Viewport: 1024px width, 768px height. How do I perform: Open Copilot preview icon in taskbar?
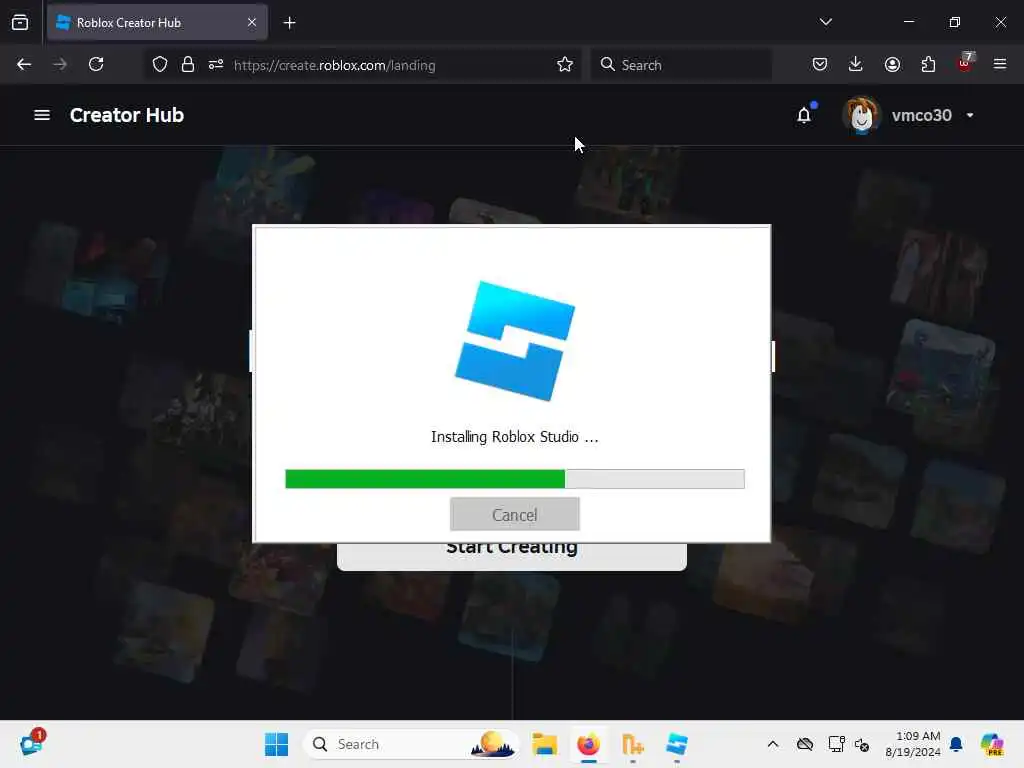click(x=992, y=744)
